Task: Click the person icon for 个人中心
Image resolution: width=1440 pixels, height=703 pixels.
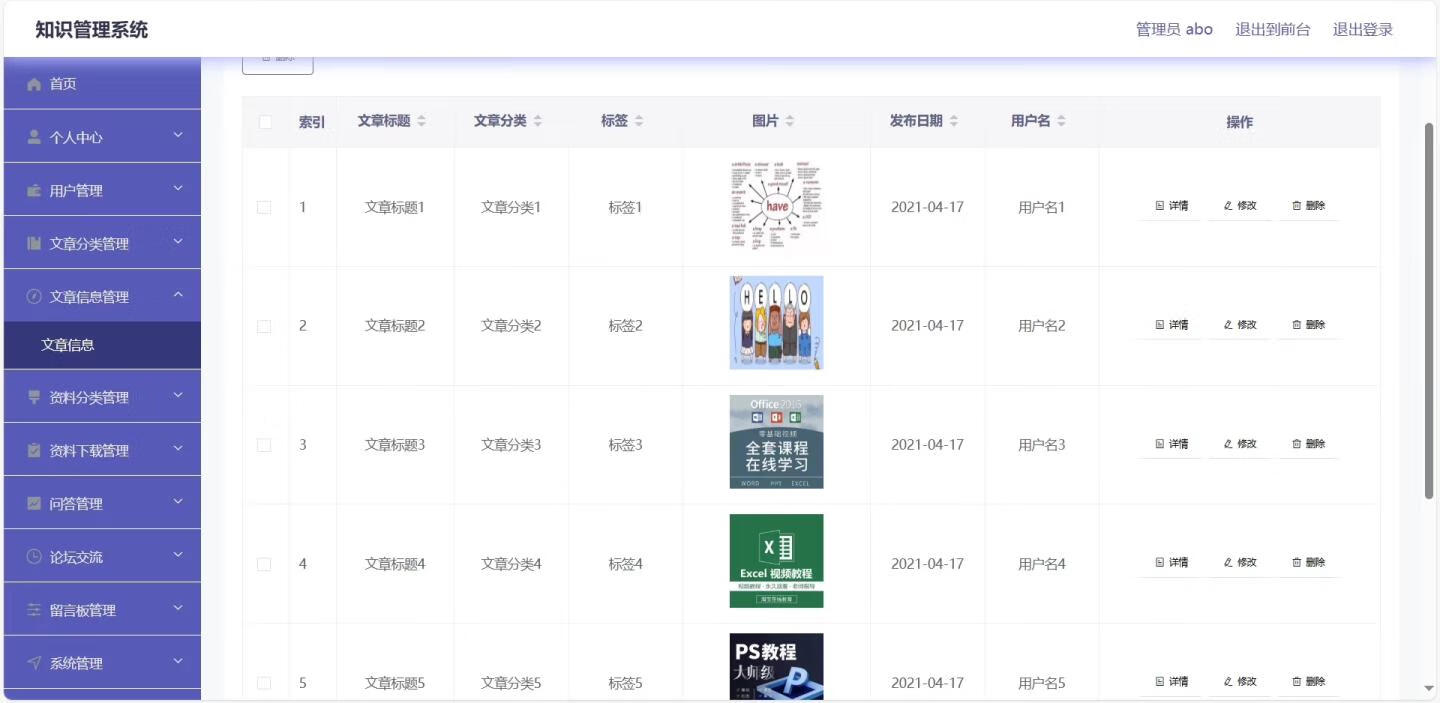Action: [34, 137]
